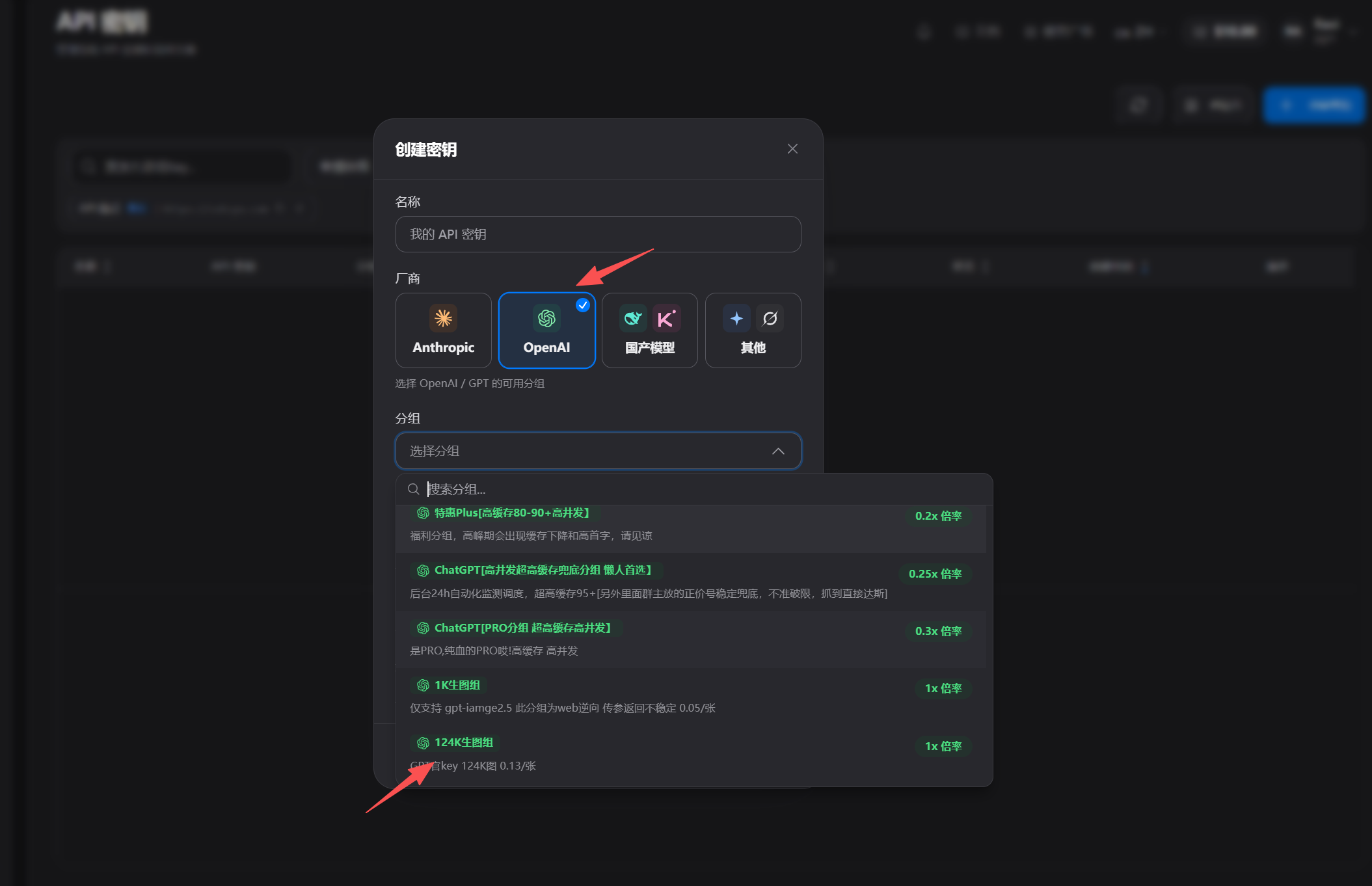Select the 其他 vendor card
Viewport: 1372px width, 886px height.
pyautogui.click(x=753, y=330)
